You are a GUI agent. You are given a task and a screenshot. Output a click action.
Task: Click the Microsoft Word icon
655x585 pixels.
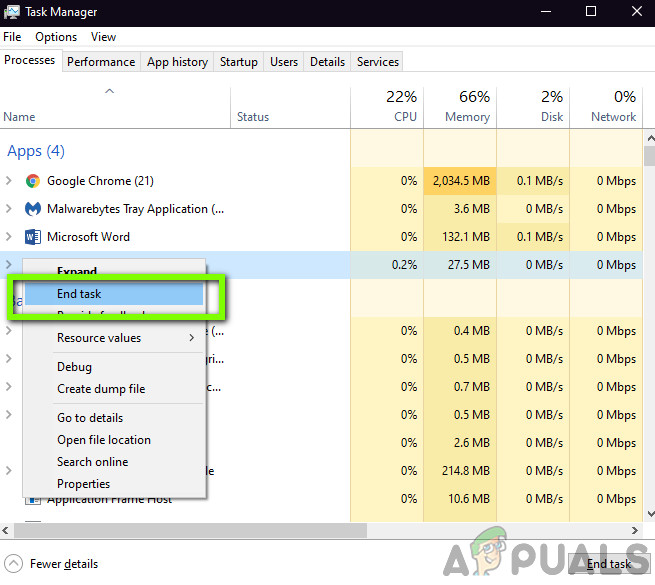[33, 237]
